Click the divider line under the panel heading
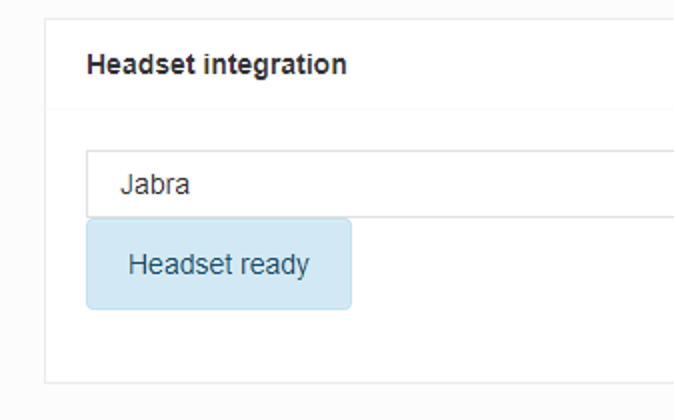The image size is (676, 420). (360, 109)
